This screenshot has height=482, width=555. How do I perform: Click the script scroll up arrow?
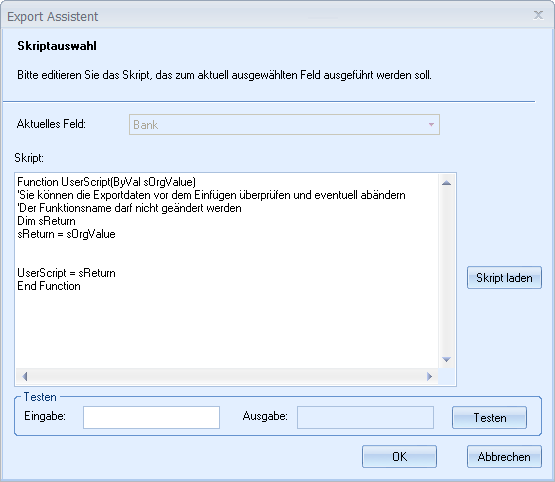pos(447,183)
